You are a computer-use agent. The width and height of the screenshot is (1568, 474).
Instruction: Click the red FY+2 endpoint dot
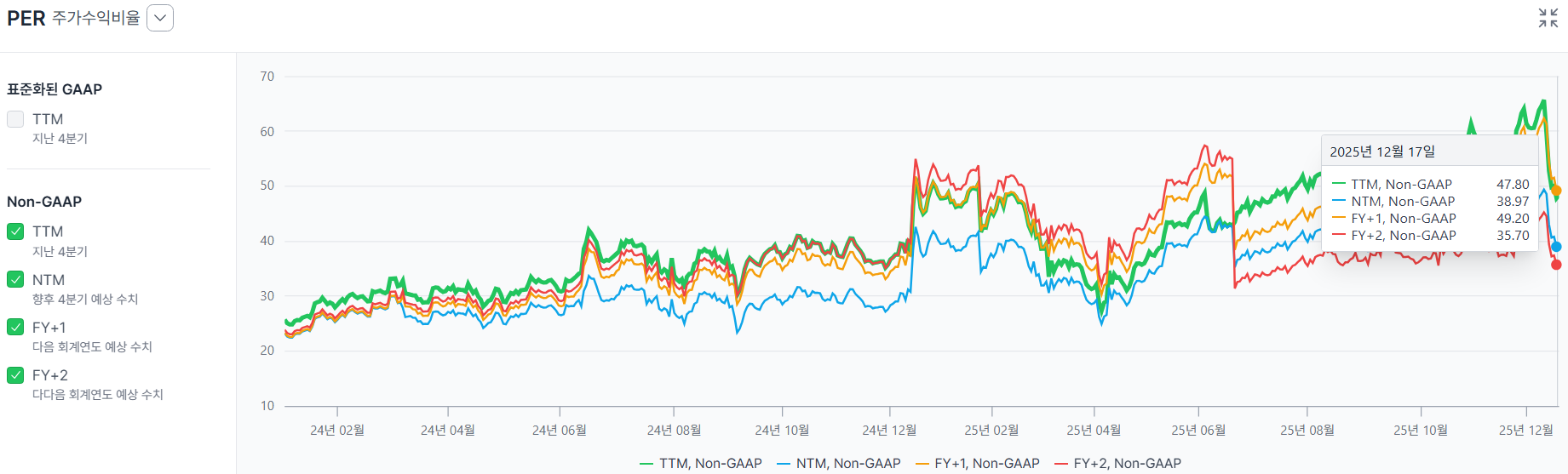click(1556, 265)
